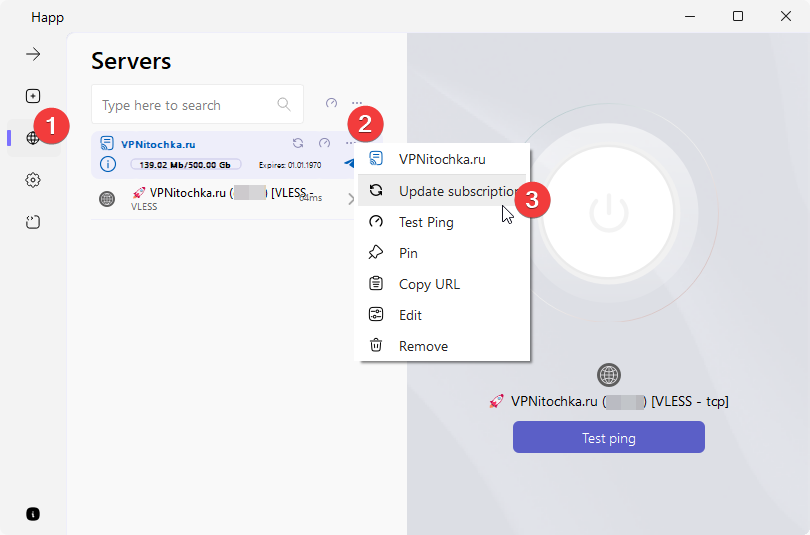
Task: Choose Edit in the context menu
Action: coord(442,315)
